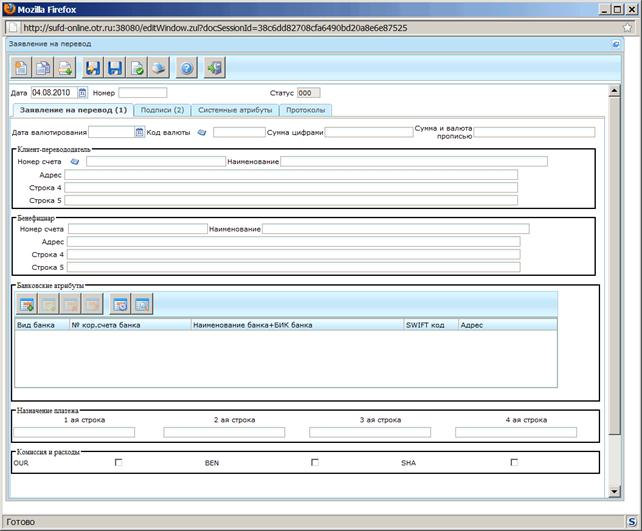Open help with the question mark icon

click(187, 68)
